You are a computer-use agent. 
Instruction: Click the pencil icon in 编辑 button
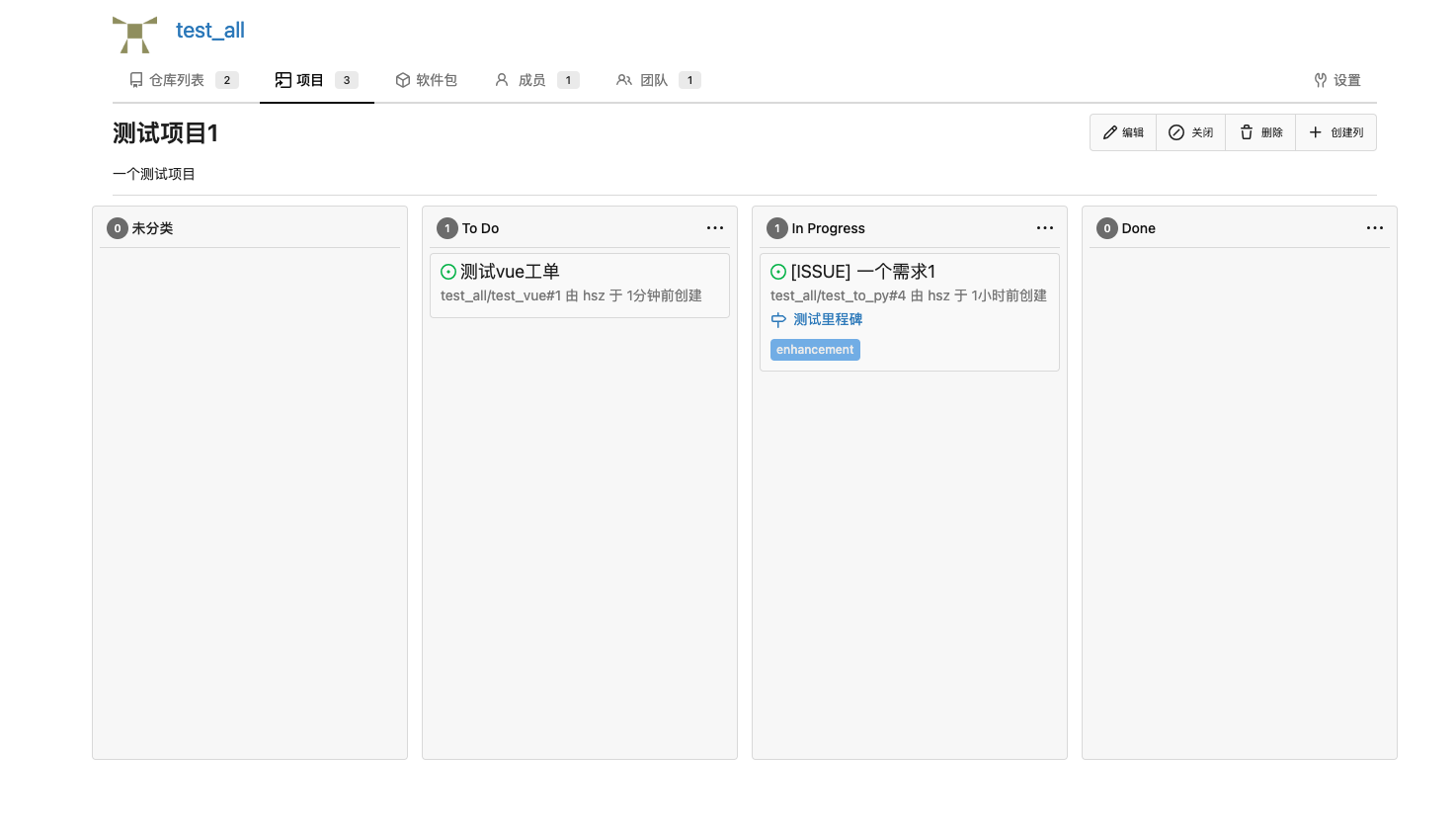[x=1110, y=132]
